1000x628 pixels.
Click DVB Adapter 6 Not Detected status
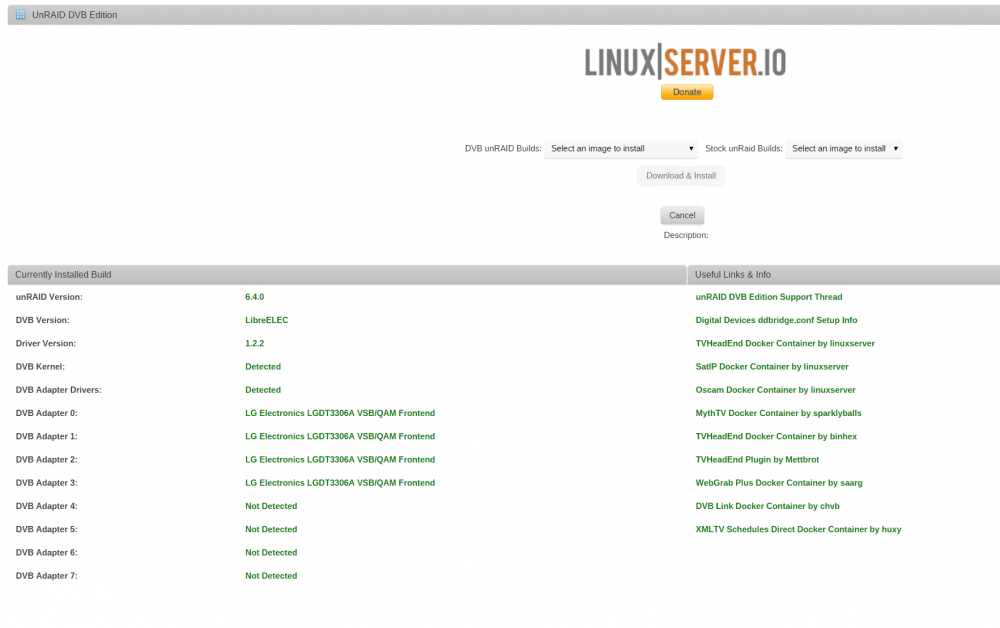pyautogui.click(x=271, y=553)
